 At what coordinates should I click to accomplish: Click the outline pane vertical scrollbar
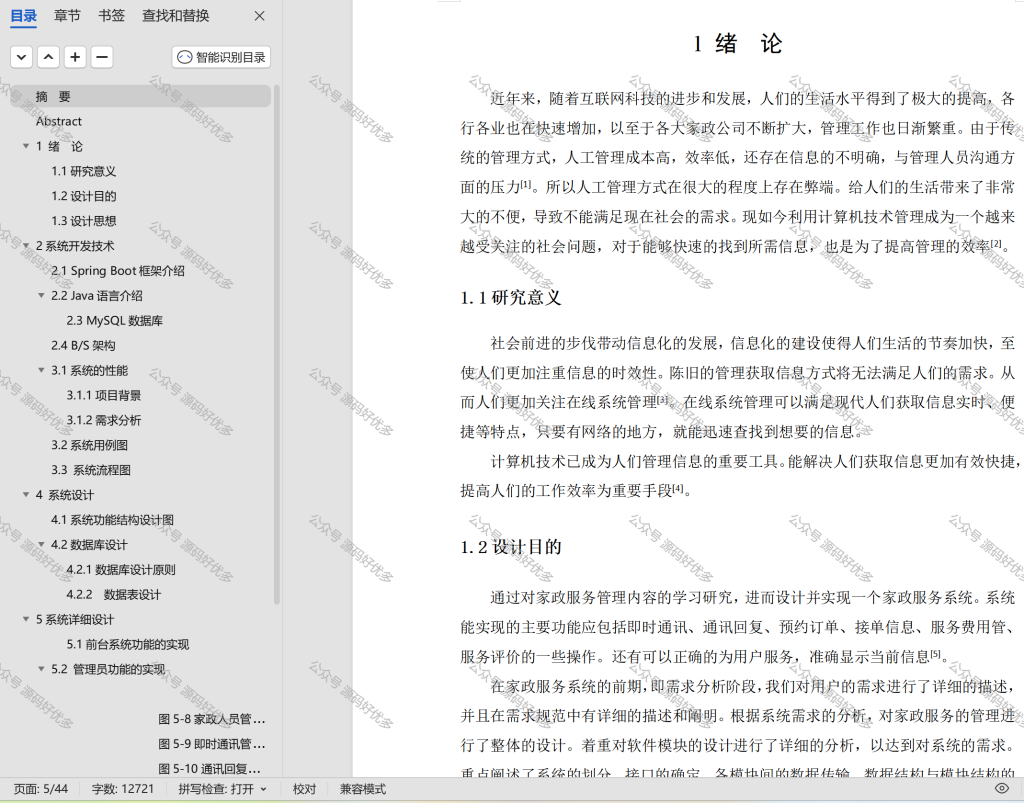tap(277, 345)
